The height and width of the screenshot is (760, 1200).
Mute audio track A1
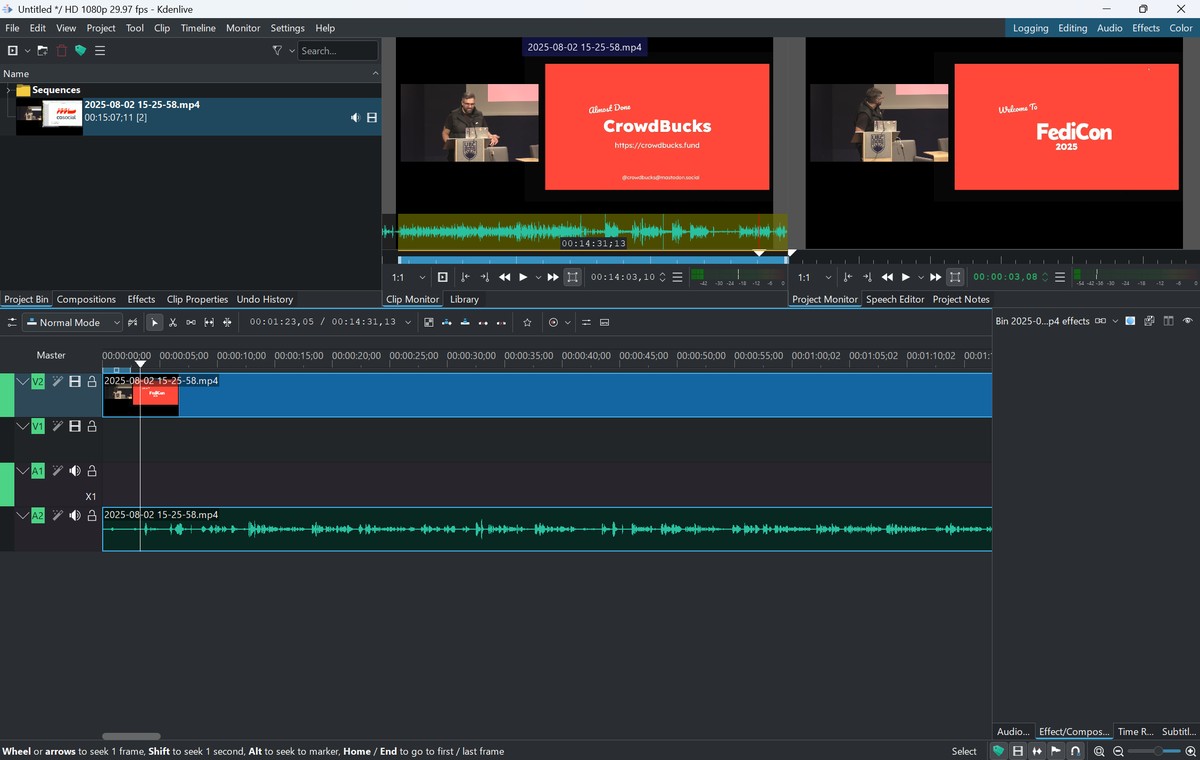[75, 471]
